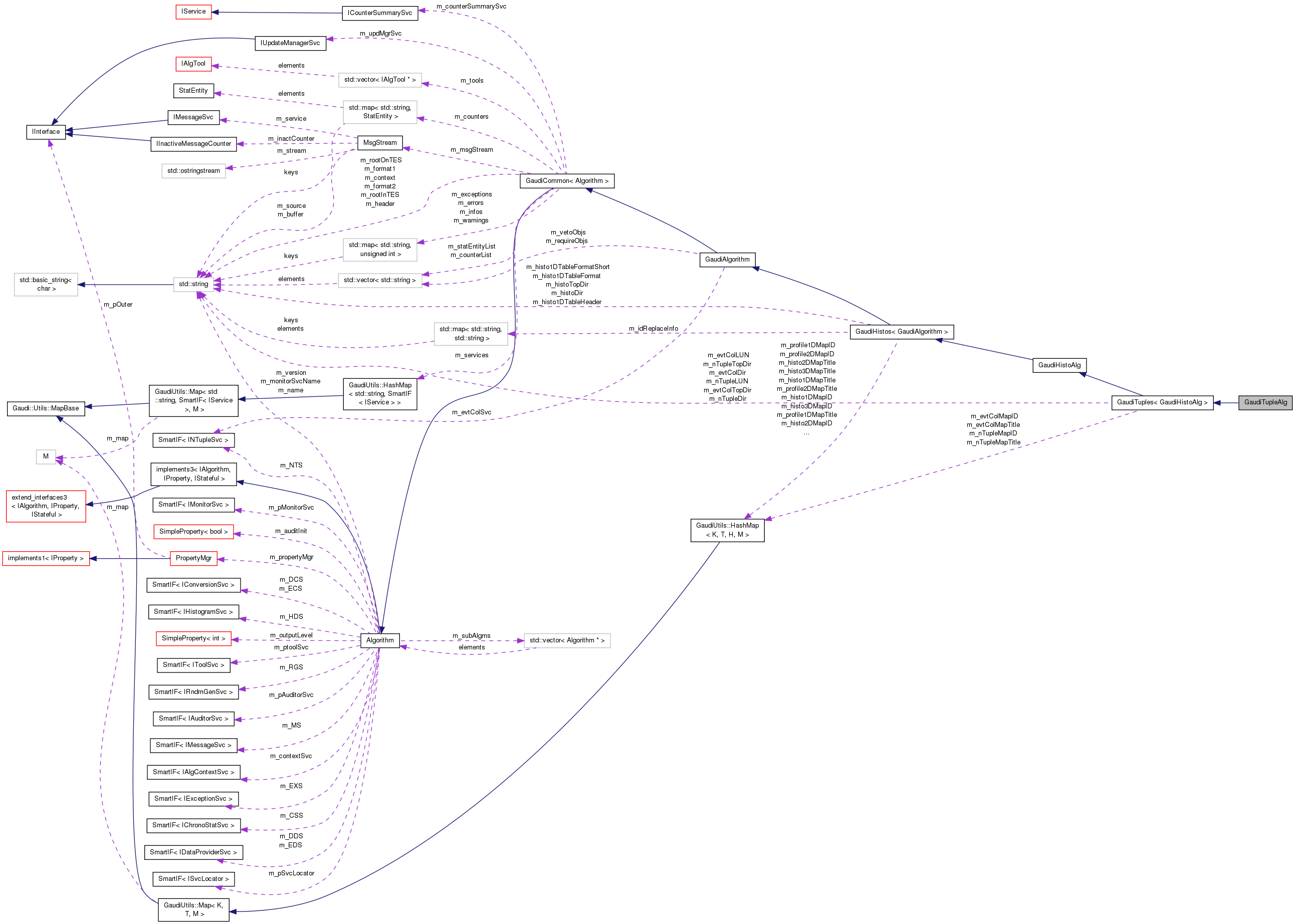
Task: Click the m_counterSummarySvc edge label
Action: pos(472,6)
